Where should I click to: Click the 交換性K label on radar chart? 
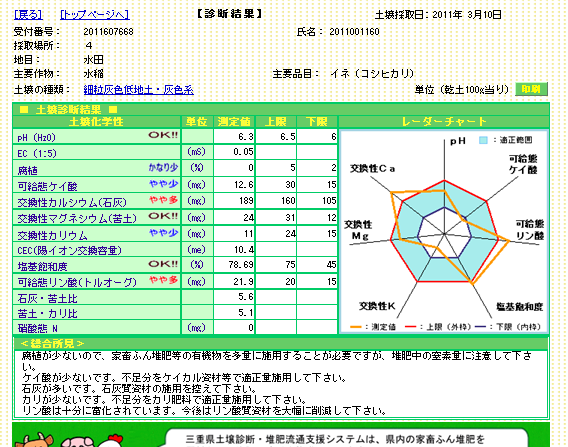(x=377, y=306)
